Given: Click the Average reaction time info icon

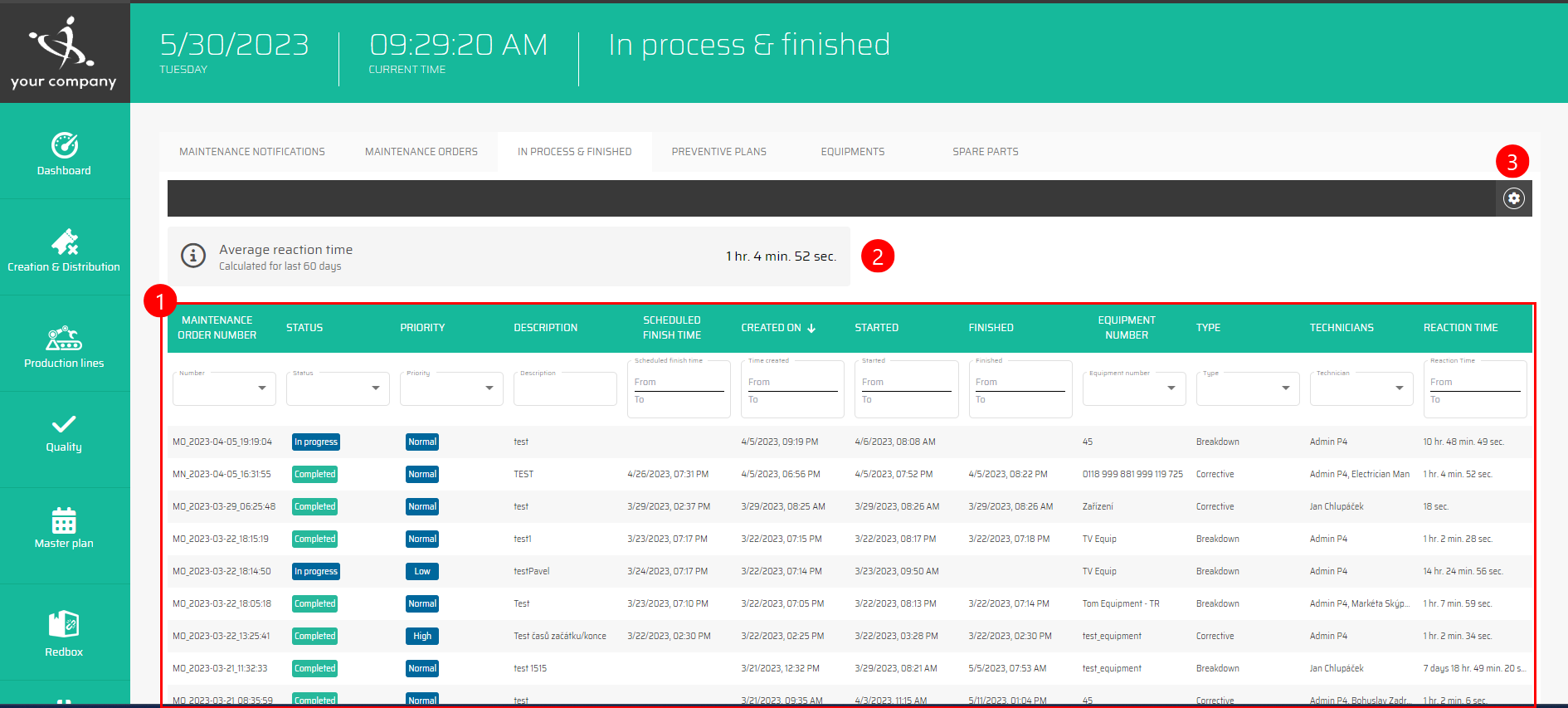Looking at the screenshot, I should [x=193, y=256].
